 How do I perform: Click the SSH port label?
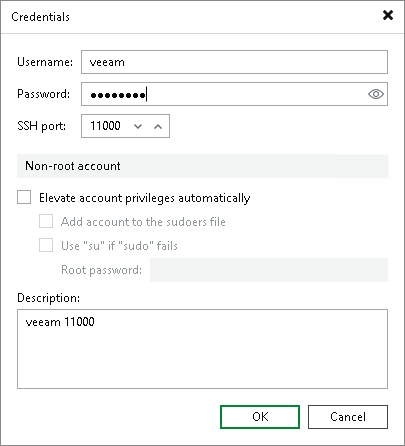42,126
